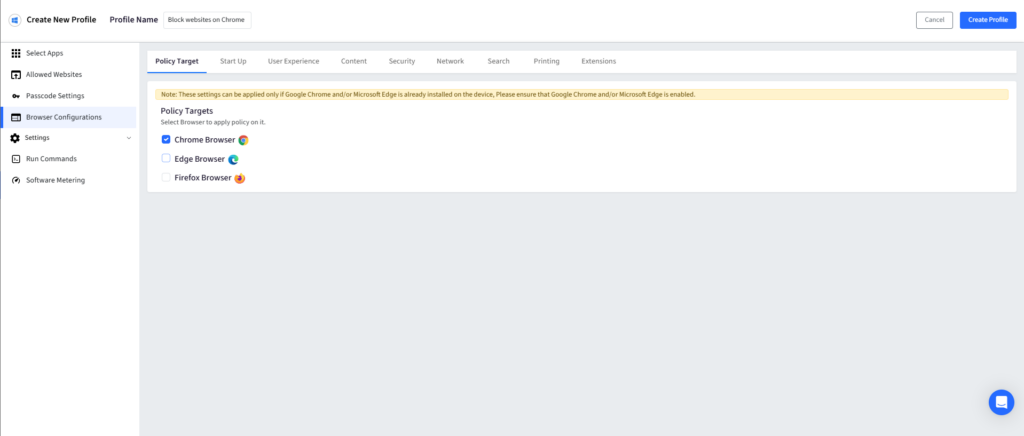This screenshot has width=1024, height=436.
Task: Click the Policy Targets heading
Action: pyautogui.click(x=187, y=111)
